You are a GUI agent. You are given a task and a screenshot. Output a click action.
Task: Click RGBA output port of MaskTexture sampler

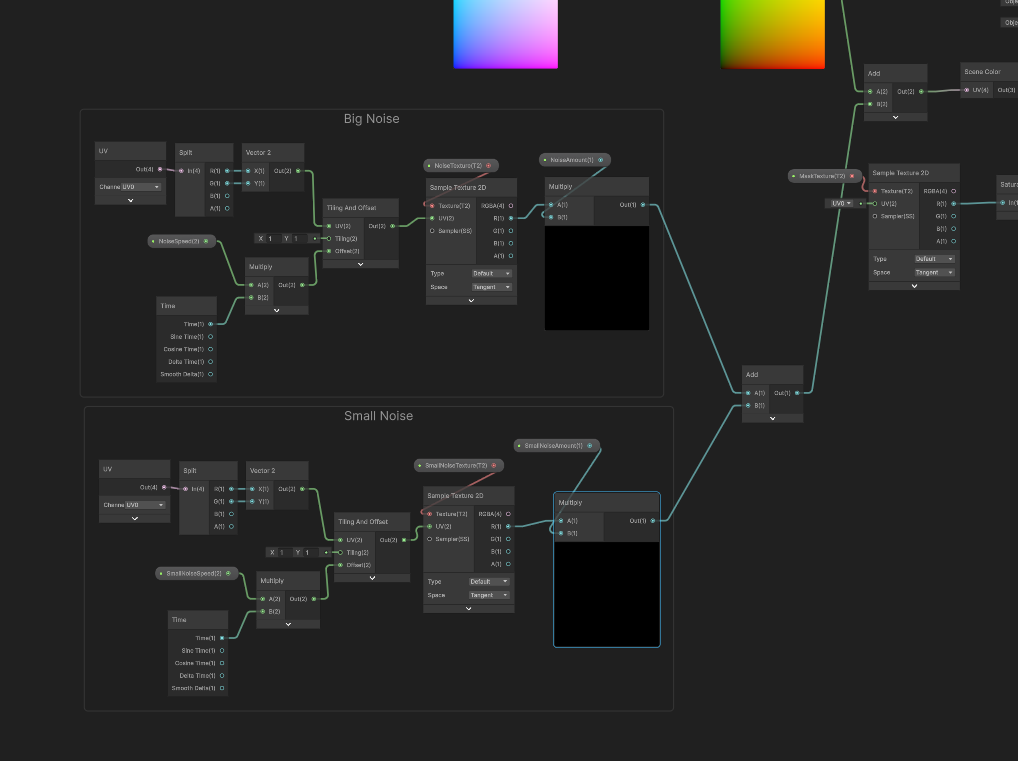tap(953, 191)
